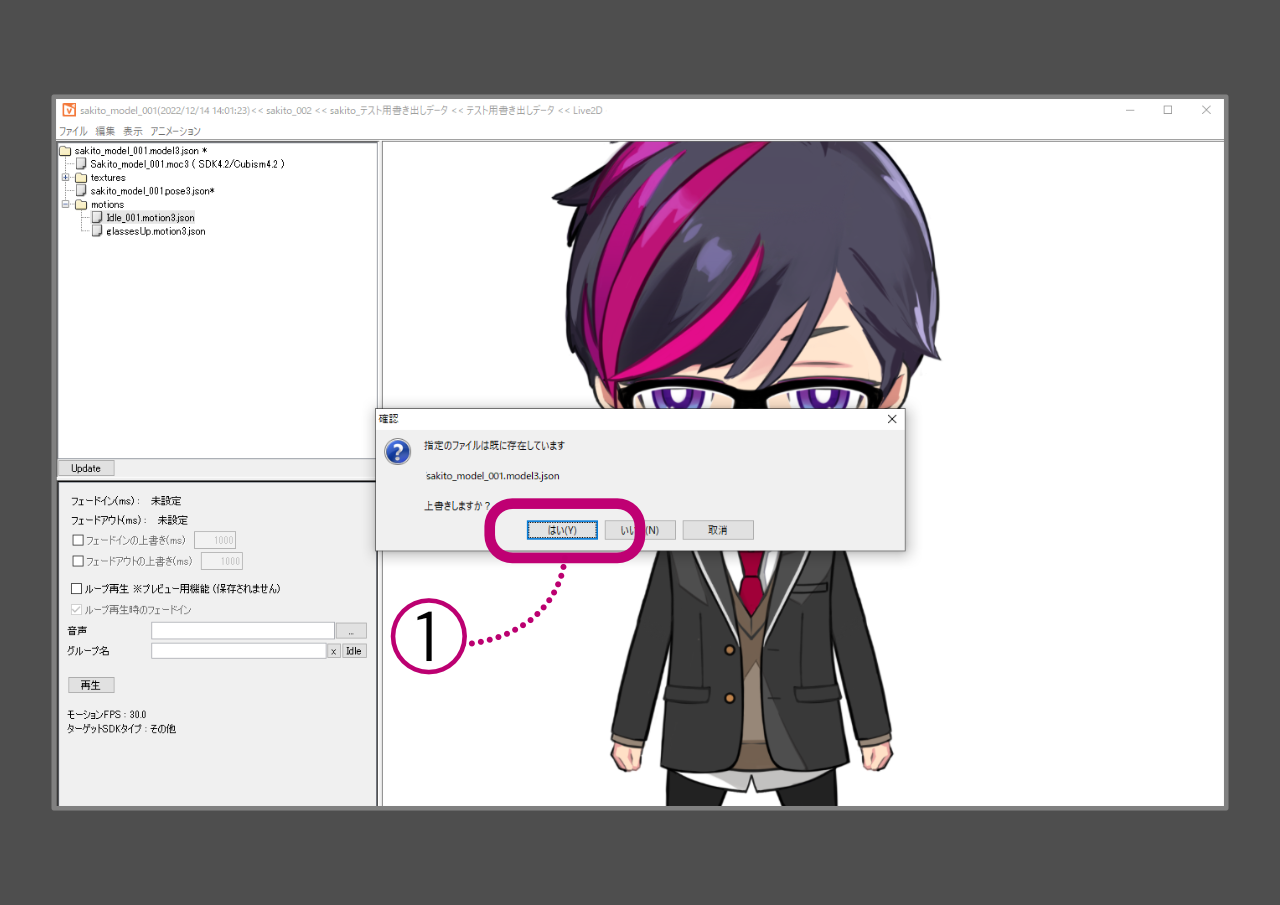Click the フェードイン(ms) 未設定 value
This screenshot has height=905, width=1280.
pos(166,500)
